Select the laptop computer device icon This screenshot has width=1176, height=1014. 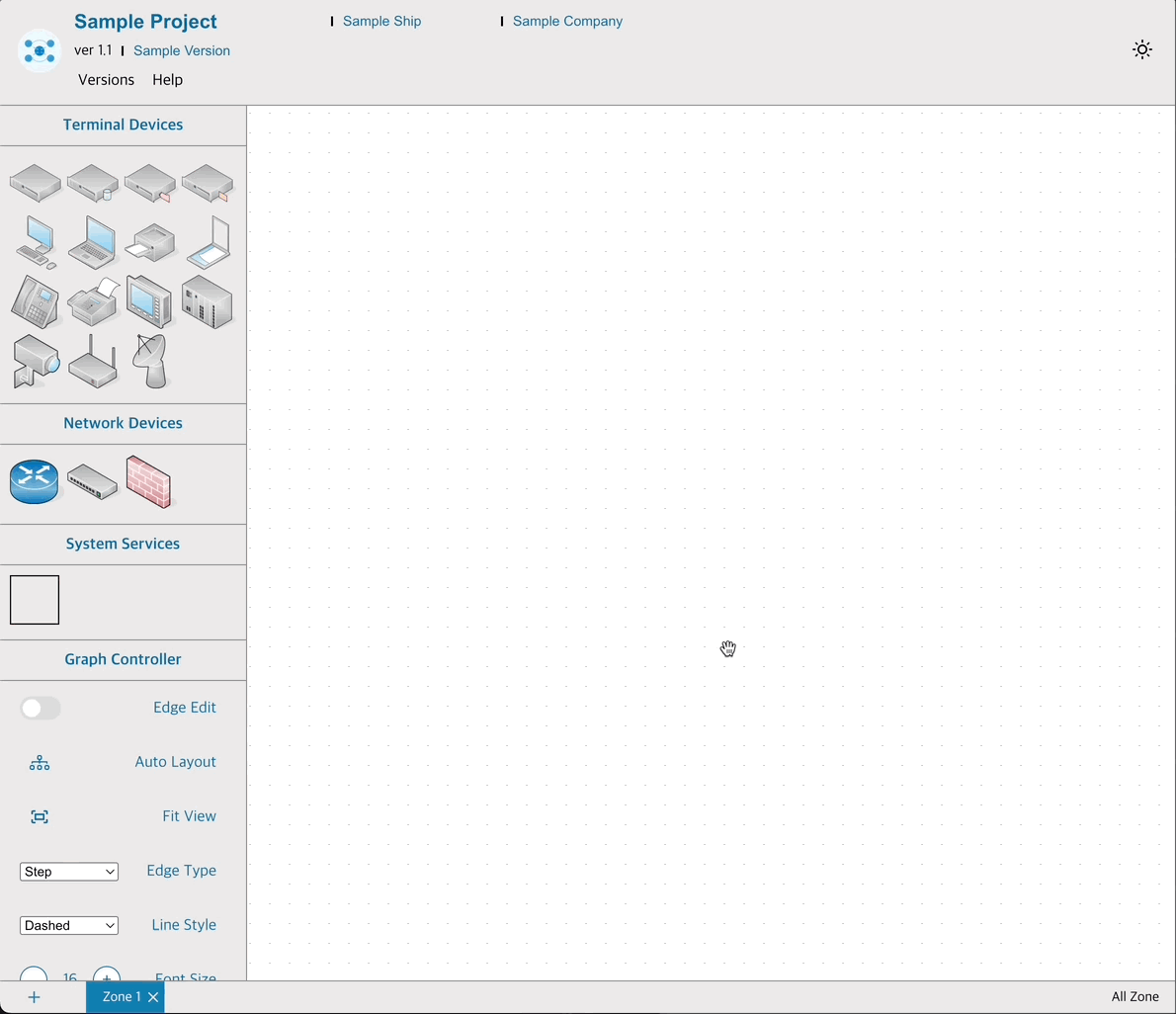click(x=93, y=242)
